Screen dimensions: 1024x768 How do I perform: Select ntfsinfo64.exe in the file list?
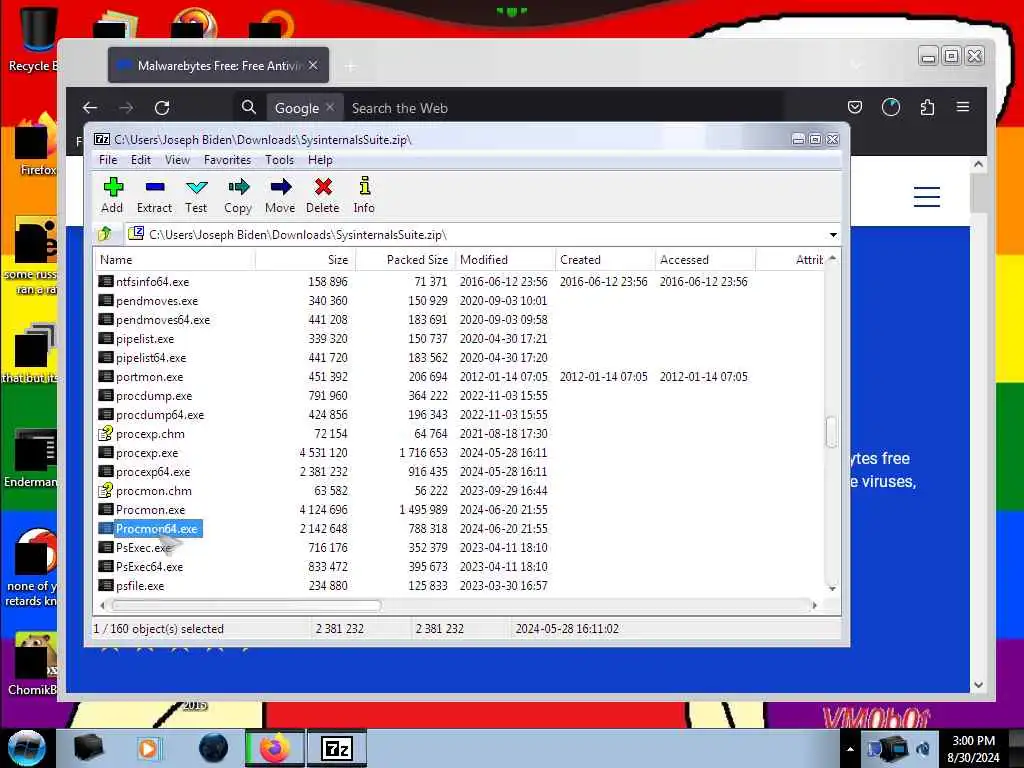[x=152, y=282]
